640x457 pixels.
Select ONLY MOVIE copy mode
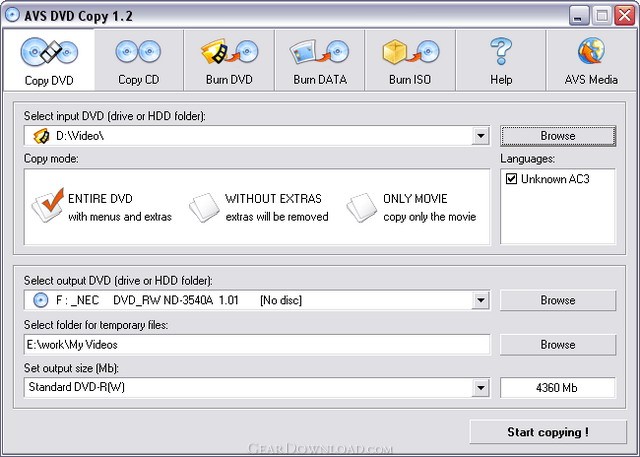411,207
